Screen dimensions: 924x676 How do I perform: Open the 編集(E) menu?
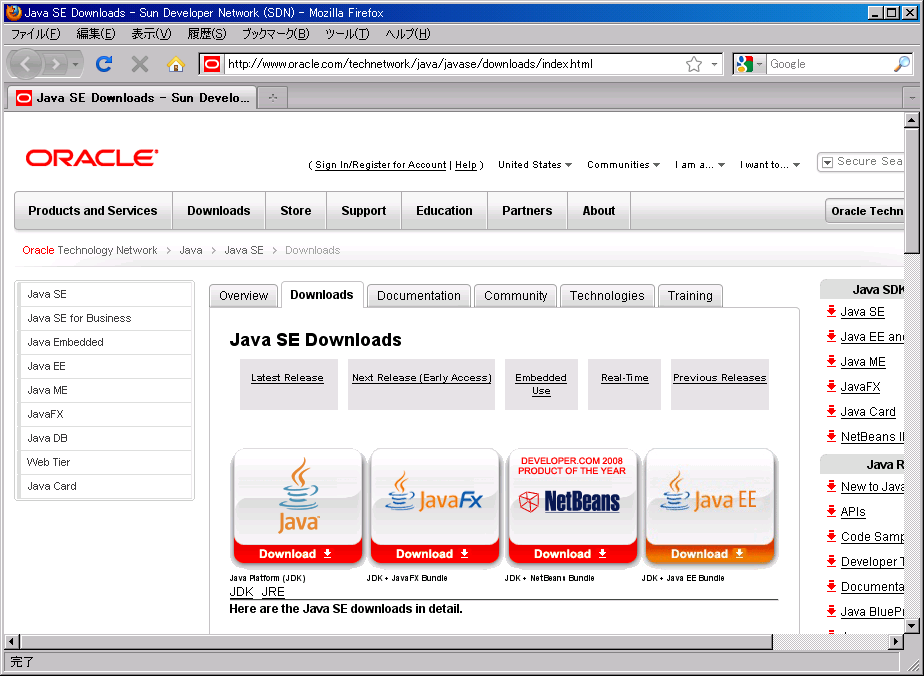pos(96,34)
